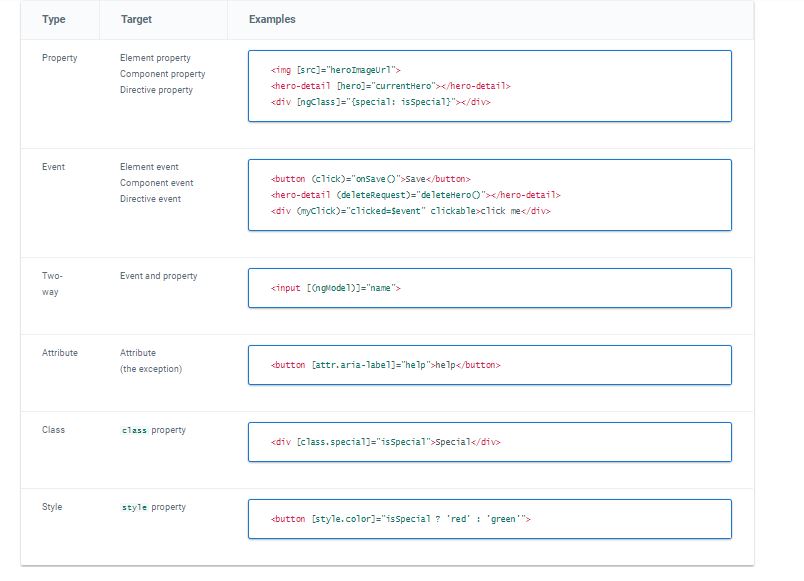The image size is (804, 581).
Task: Click the Target column header
Action: [136, 20]
